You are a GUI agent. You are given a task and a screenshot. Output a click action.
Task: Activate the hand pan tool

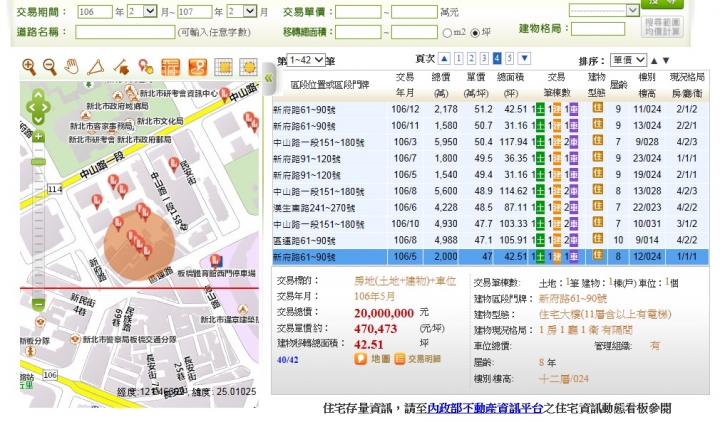[71, 67]
